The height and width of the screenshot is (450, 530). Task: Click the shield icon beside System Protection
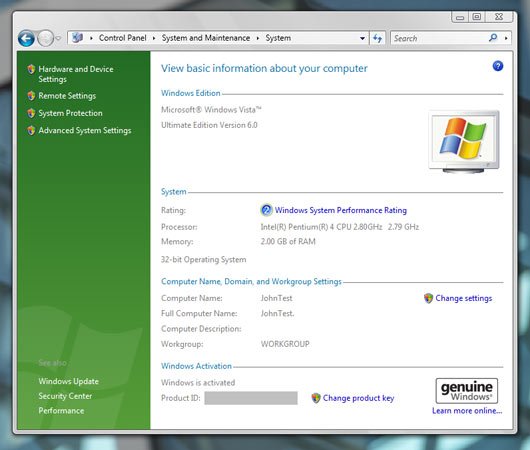[31, 113]
